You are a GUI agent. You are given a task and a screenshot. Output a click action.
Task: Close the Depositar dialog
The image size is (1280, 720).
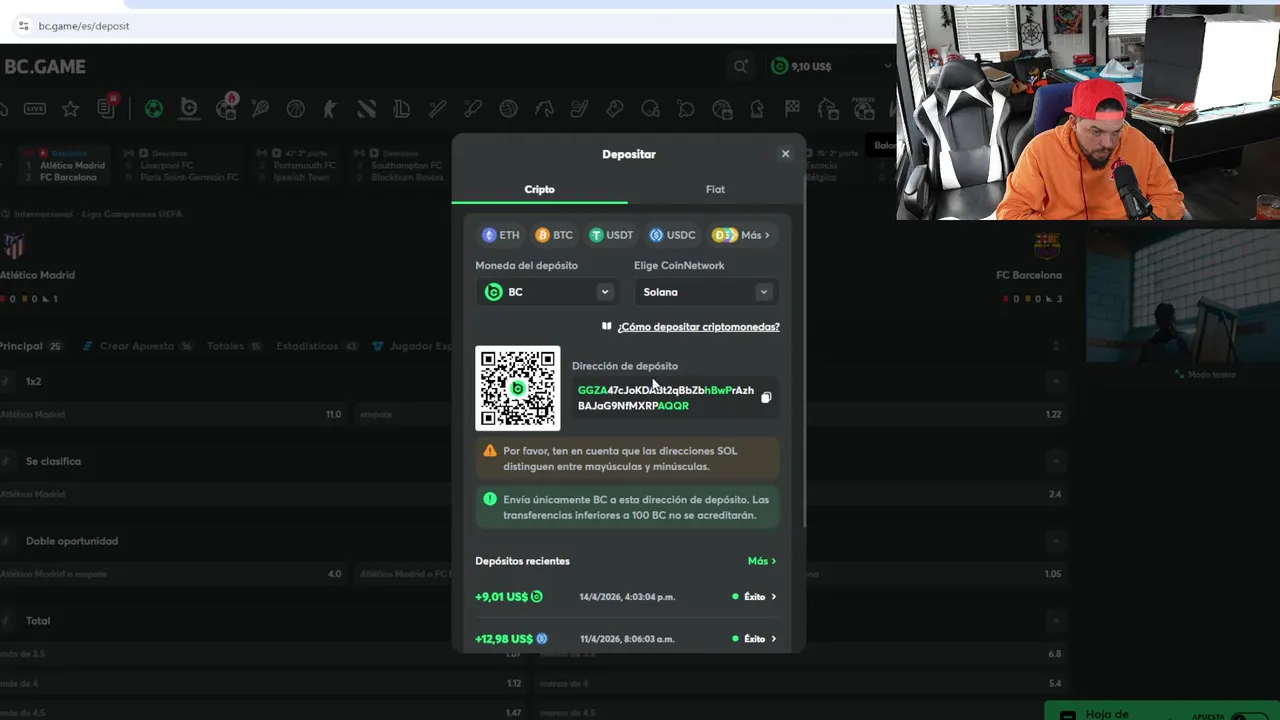pos(785,154)
